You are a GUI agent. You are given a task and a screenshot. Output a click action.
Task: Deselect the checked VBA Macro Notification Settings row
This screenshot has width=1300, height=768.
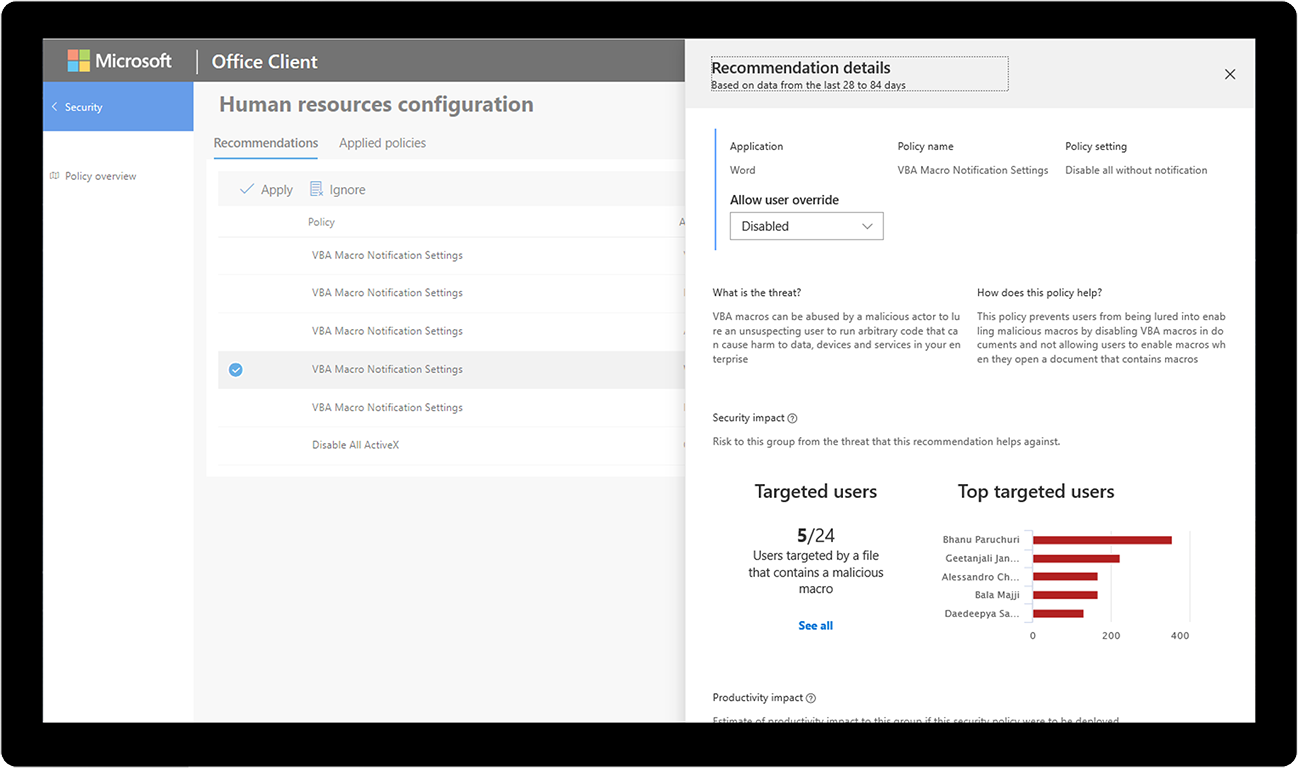pyautogui.click(x=235, y=369)
